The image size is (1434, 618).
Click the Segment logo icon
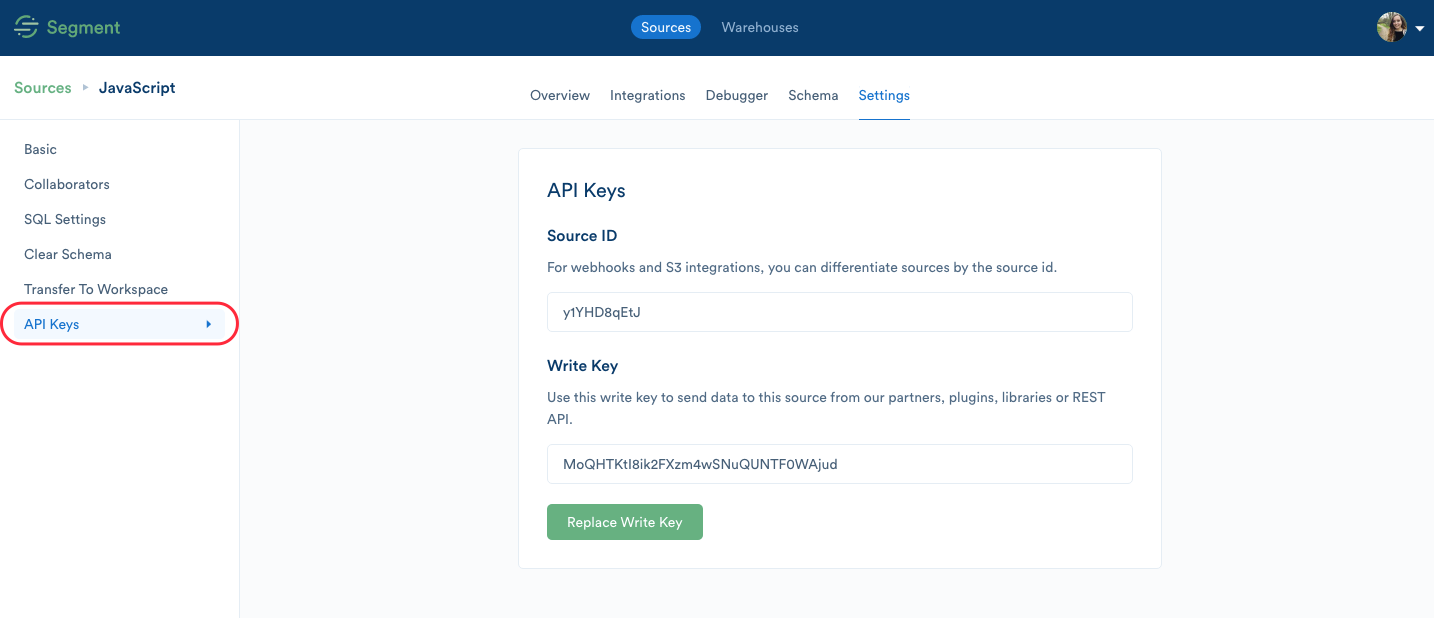[26, 27]
